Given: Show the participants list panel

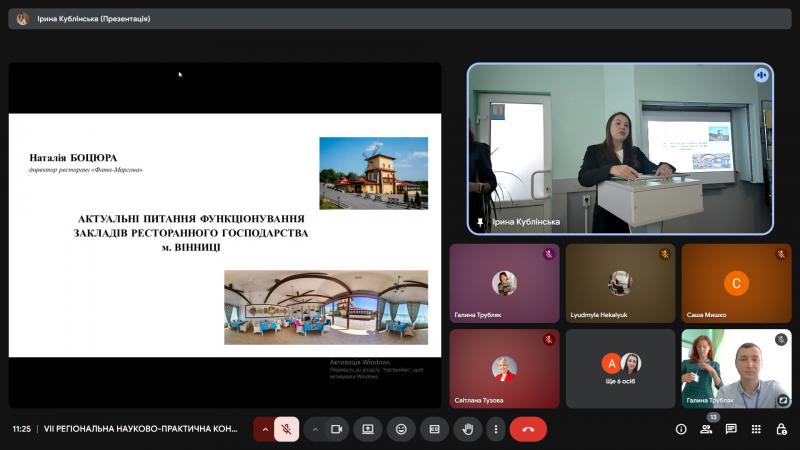Looking at the screenshot, I should point(706,429).
